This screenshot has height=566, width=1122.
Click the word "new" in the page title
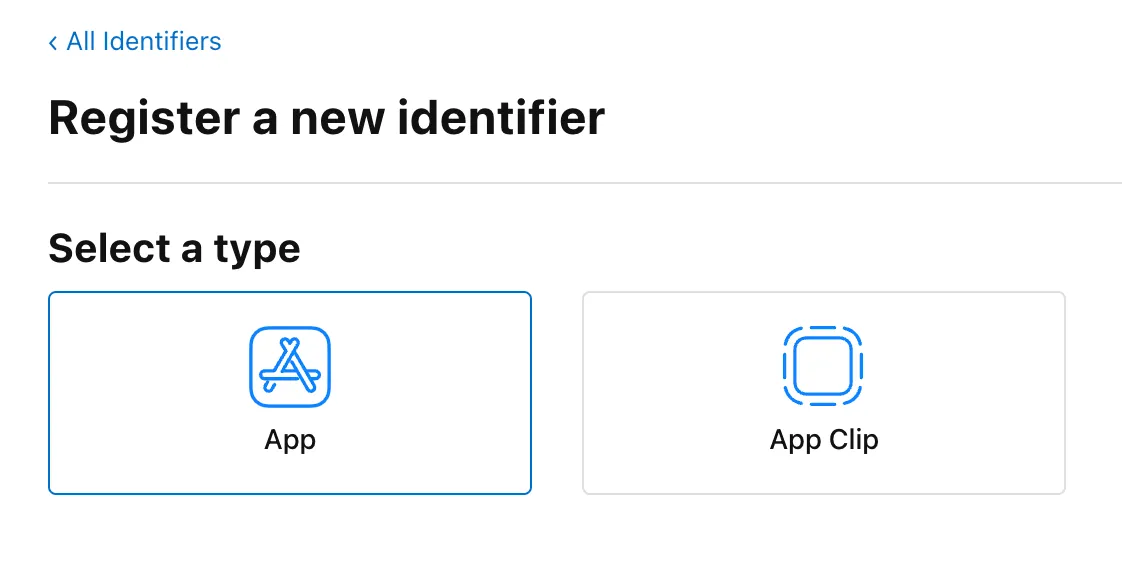336,118
